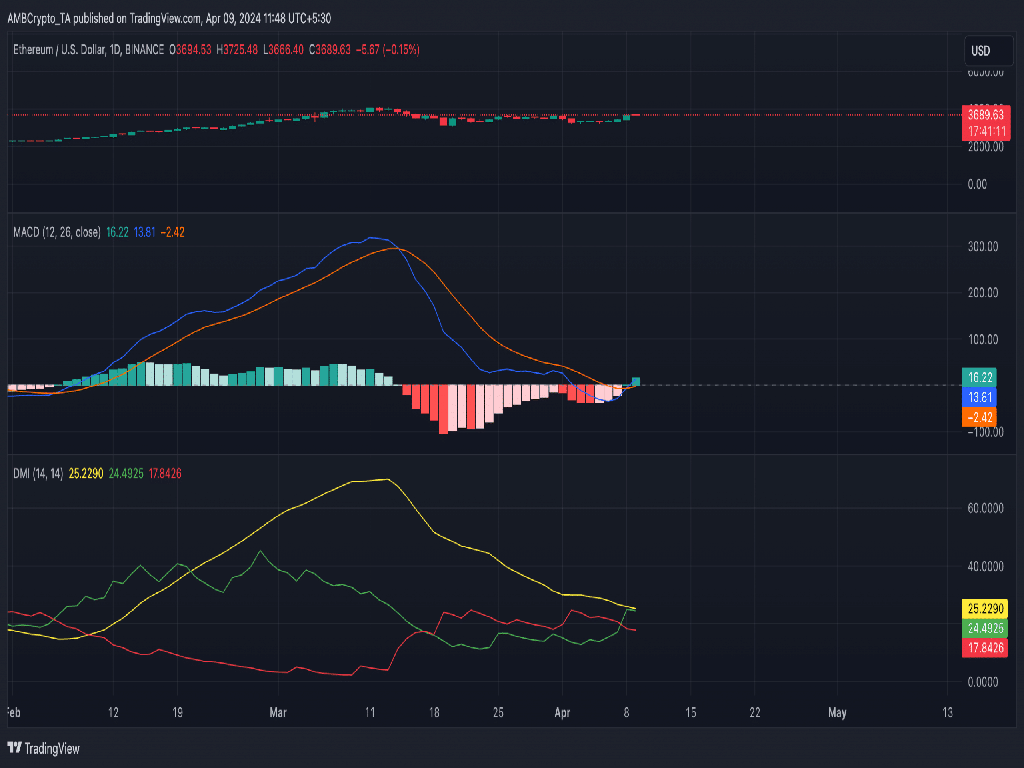
Task: Click the Apr label on the time axis
Action: 563,712
